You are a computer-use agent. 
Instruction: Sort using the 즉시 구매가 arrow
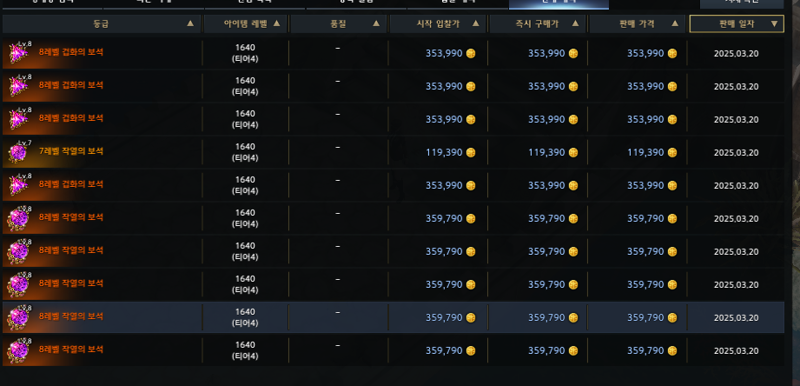pos(576,23)
